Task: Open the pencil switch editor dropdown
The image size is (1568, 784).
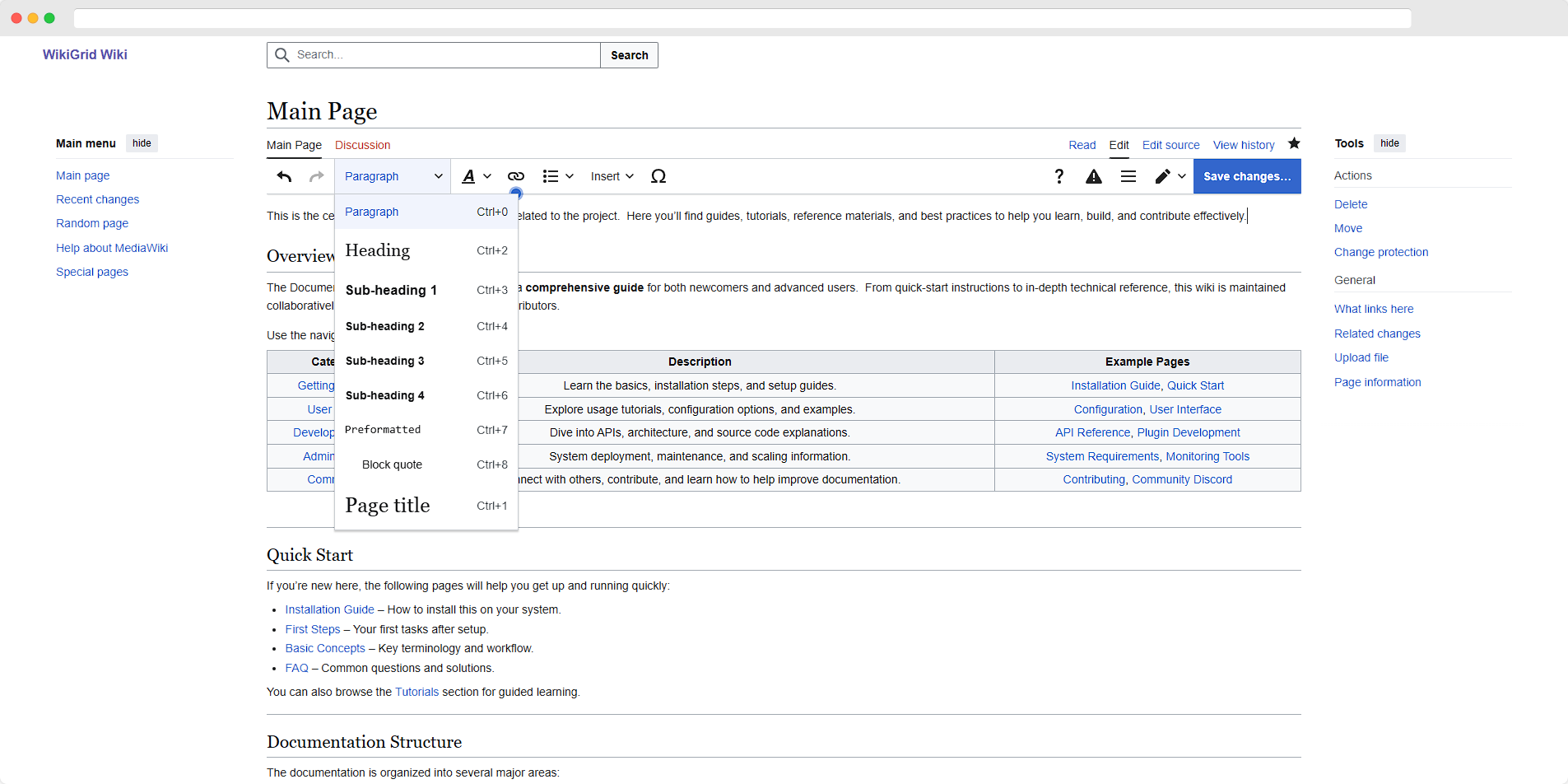Action: [x=1169, y=176]
